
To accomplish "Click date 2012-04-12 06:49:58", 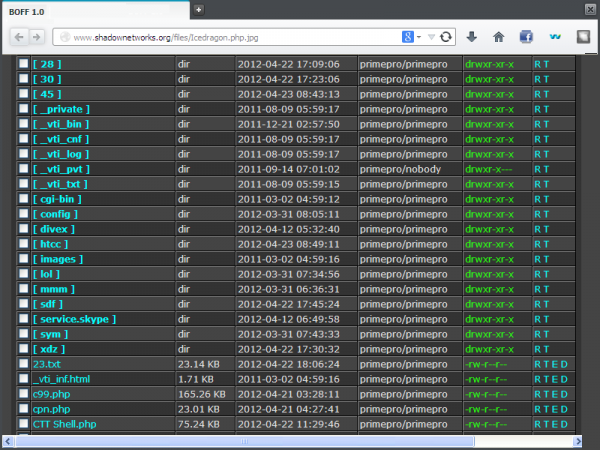I will coord(289,319).
